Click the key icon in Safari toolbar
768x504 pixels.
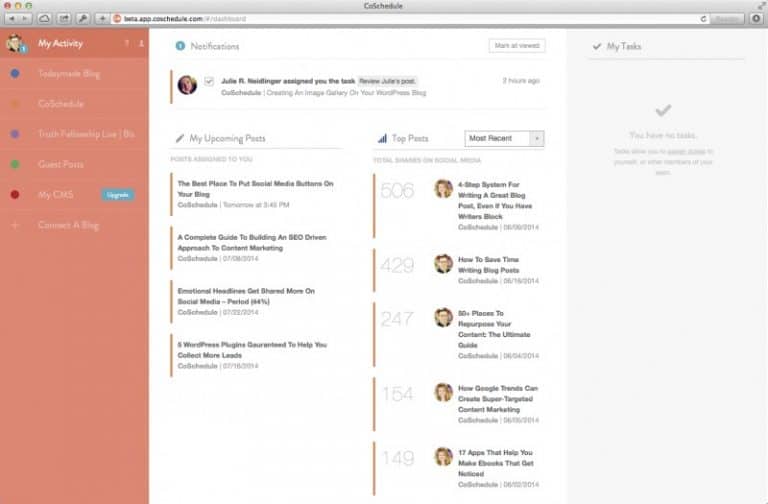[x=83, y=19]
